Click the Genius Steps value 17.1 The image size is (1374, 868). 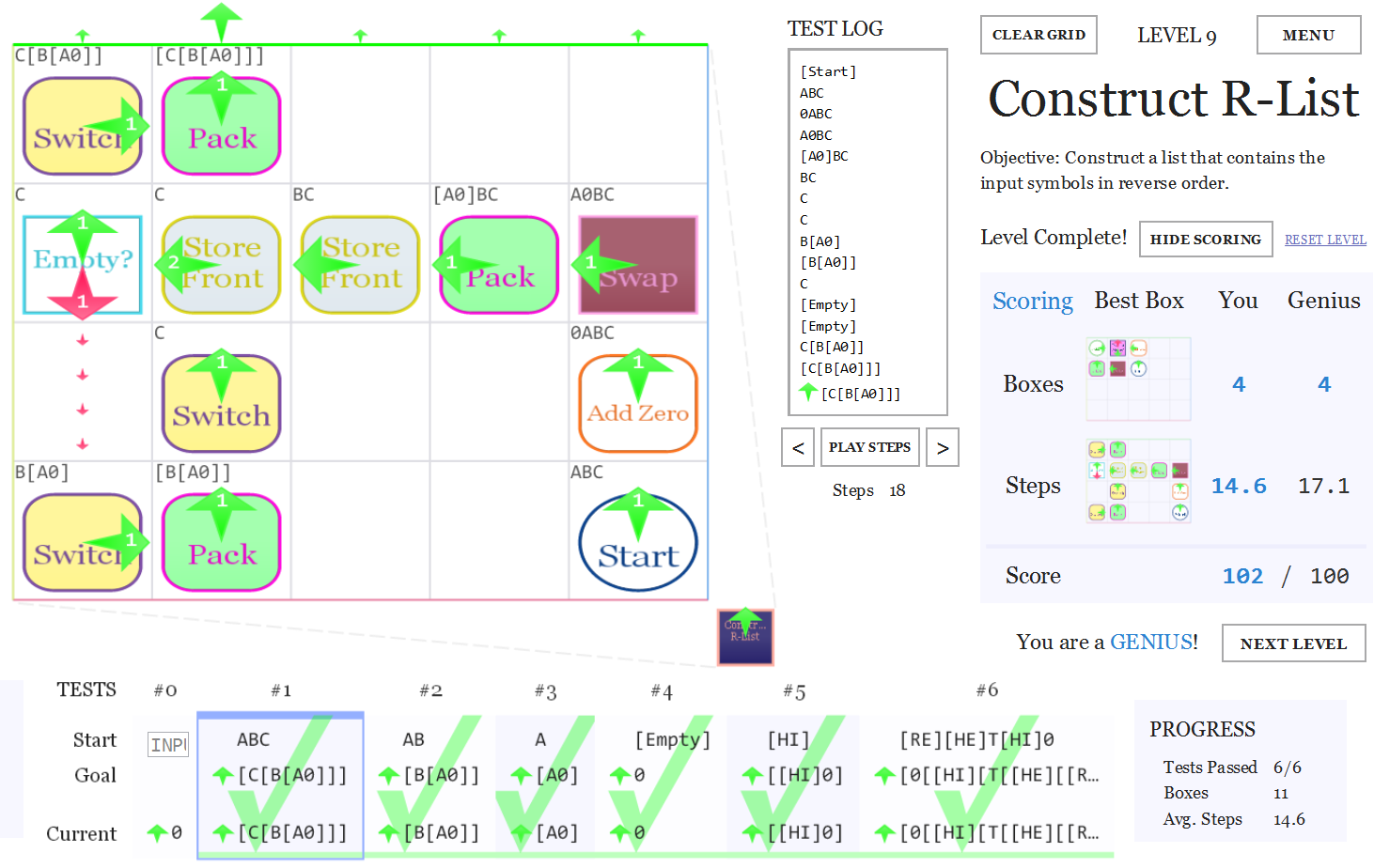tap(1323, 487)
